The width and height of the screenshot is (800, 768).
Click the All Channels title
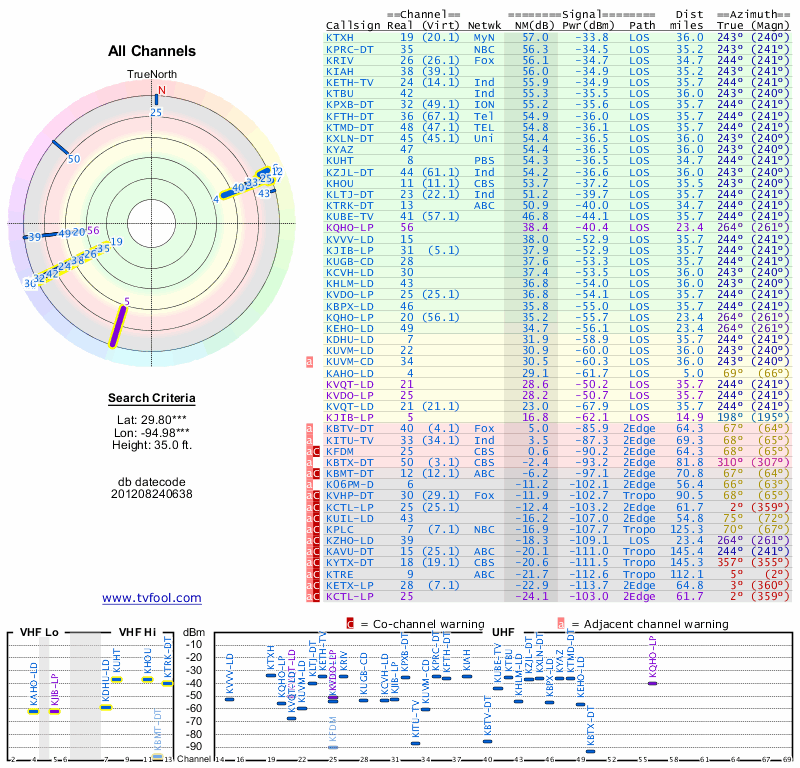[x=152, y=51]
